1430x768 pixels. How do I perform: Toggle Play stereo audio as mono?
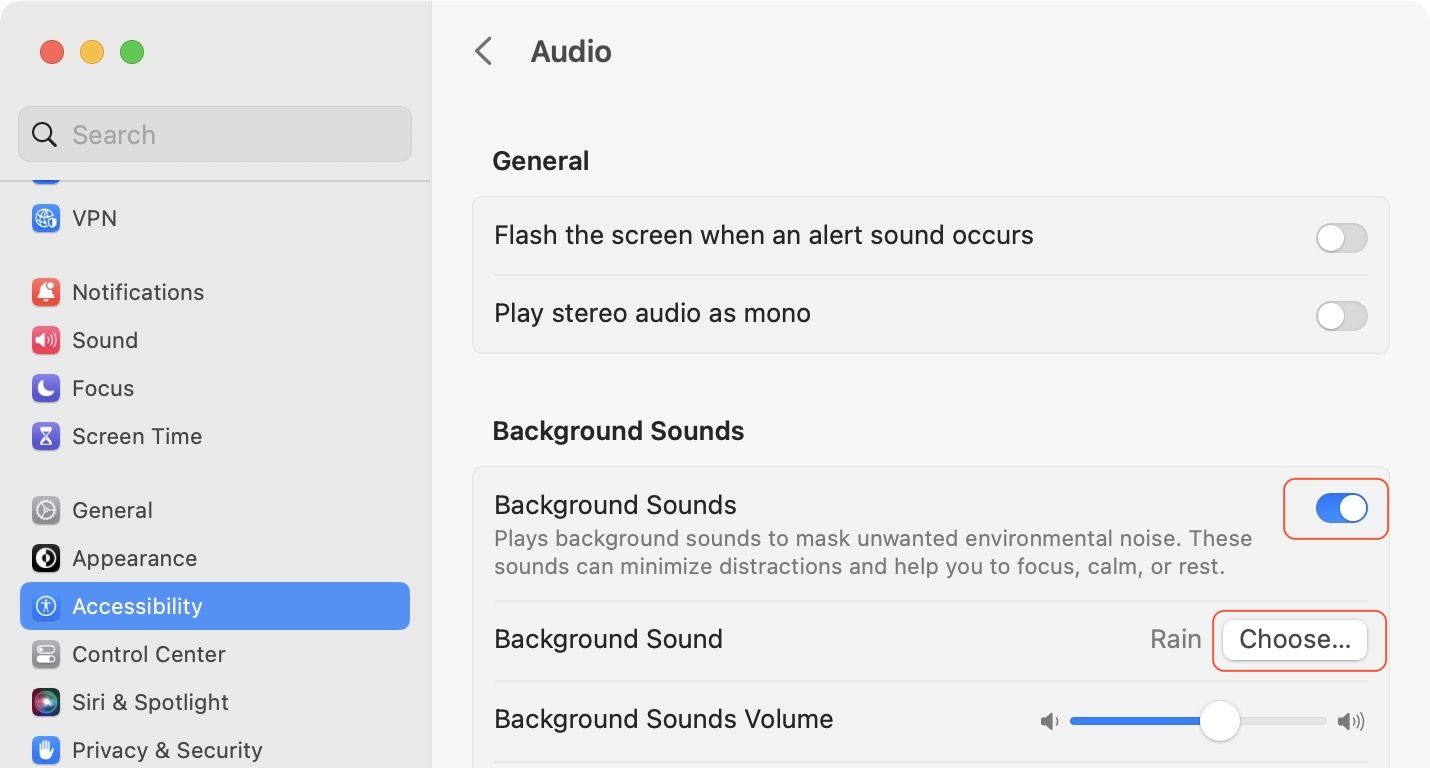pyautogui.click(x=1341, y=316)
